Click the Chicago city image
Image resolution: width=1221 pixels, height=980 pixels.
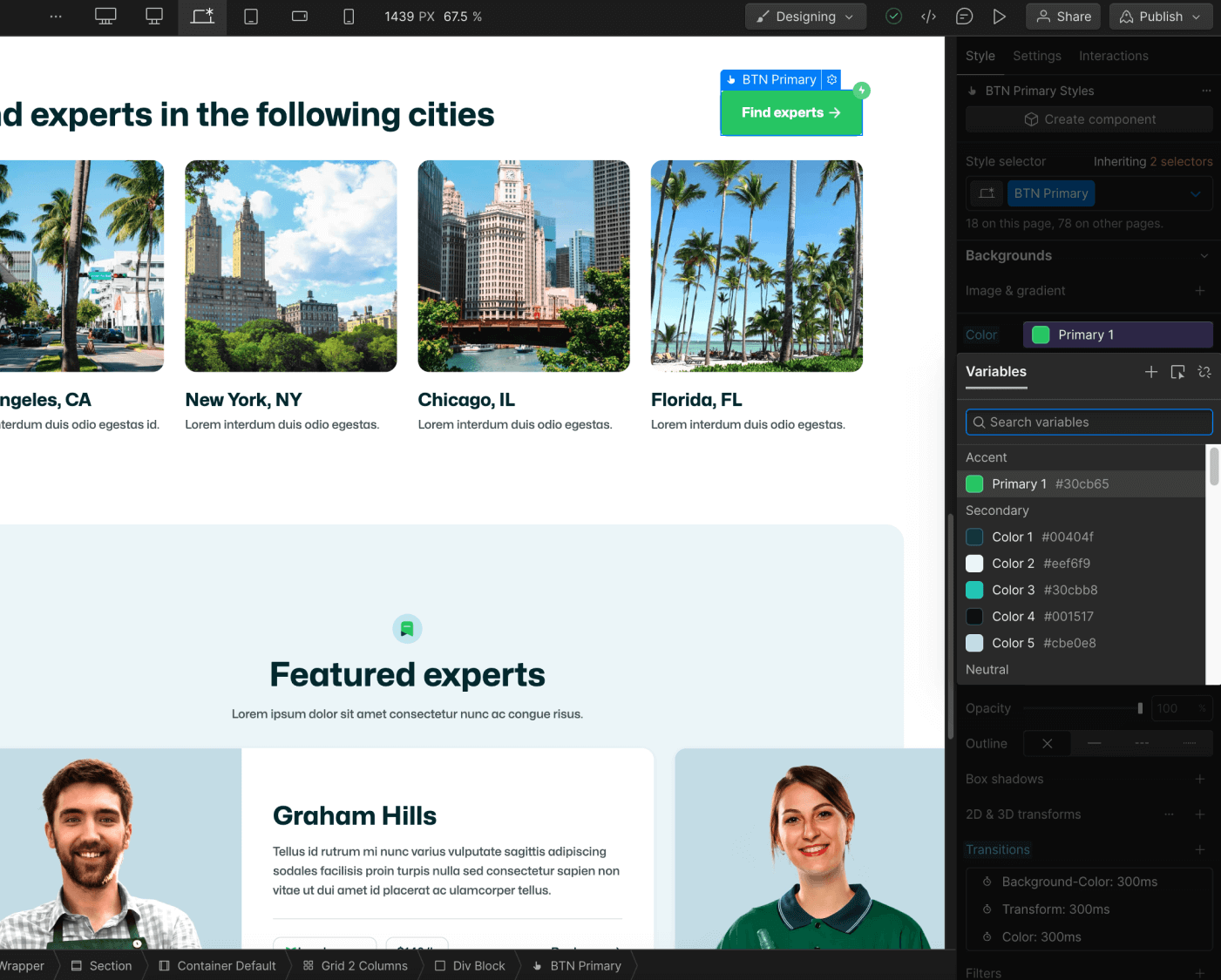[x=524, y=266]
